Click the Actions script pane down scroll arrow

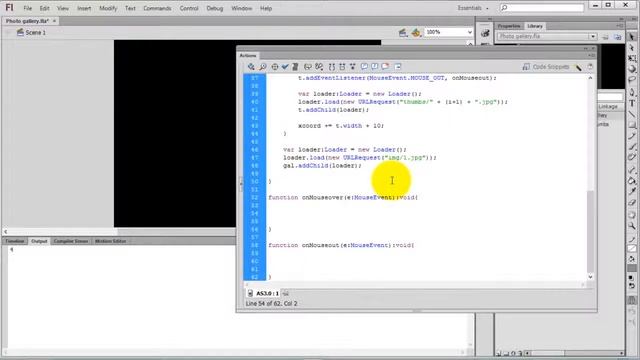click(x=590, y=277)
